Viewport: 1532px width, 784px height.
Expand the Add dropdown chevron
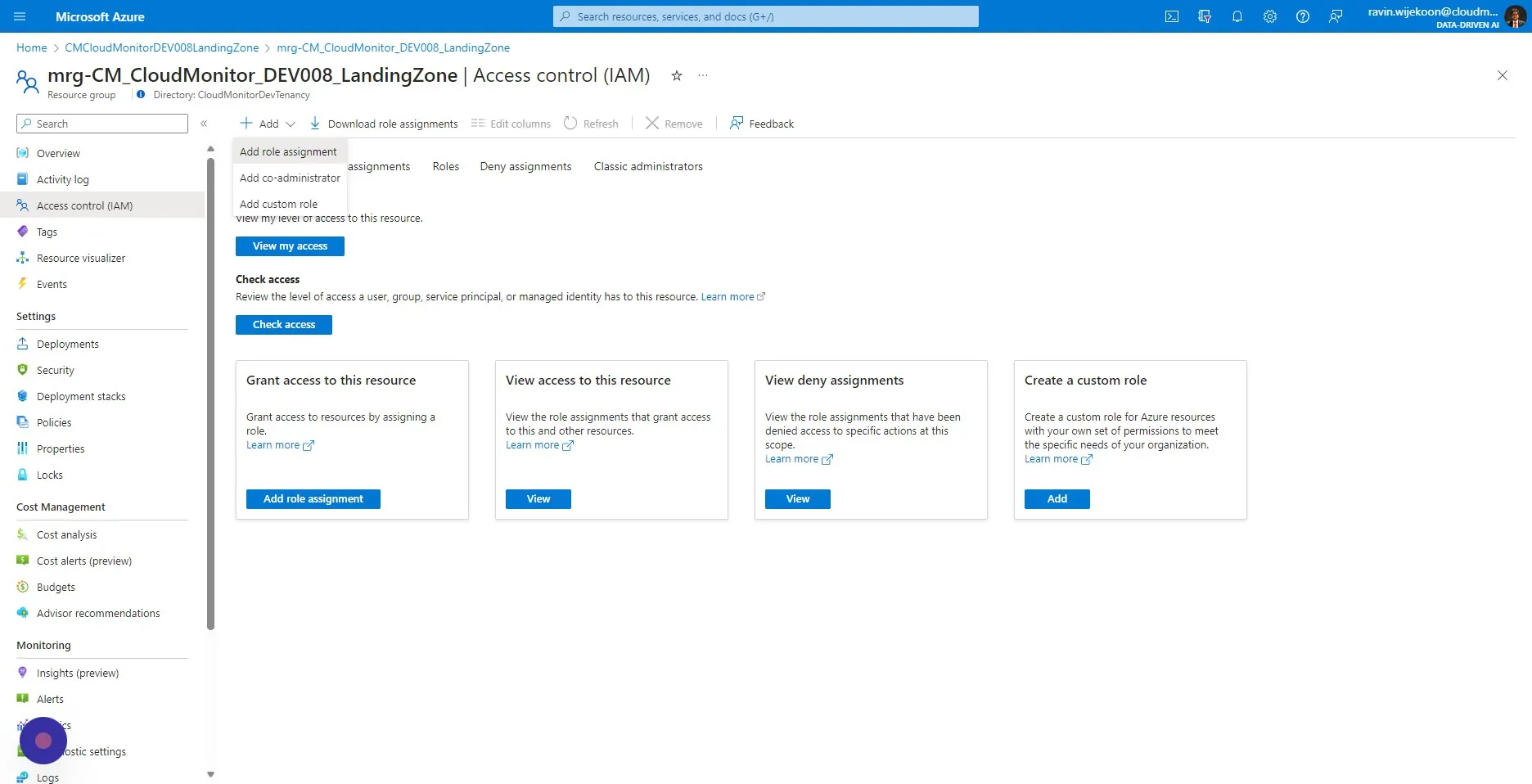point(290,124)
